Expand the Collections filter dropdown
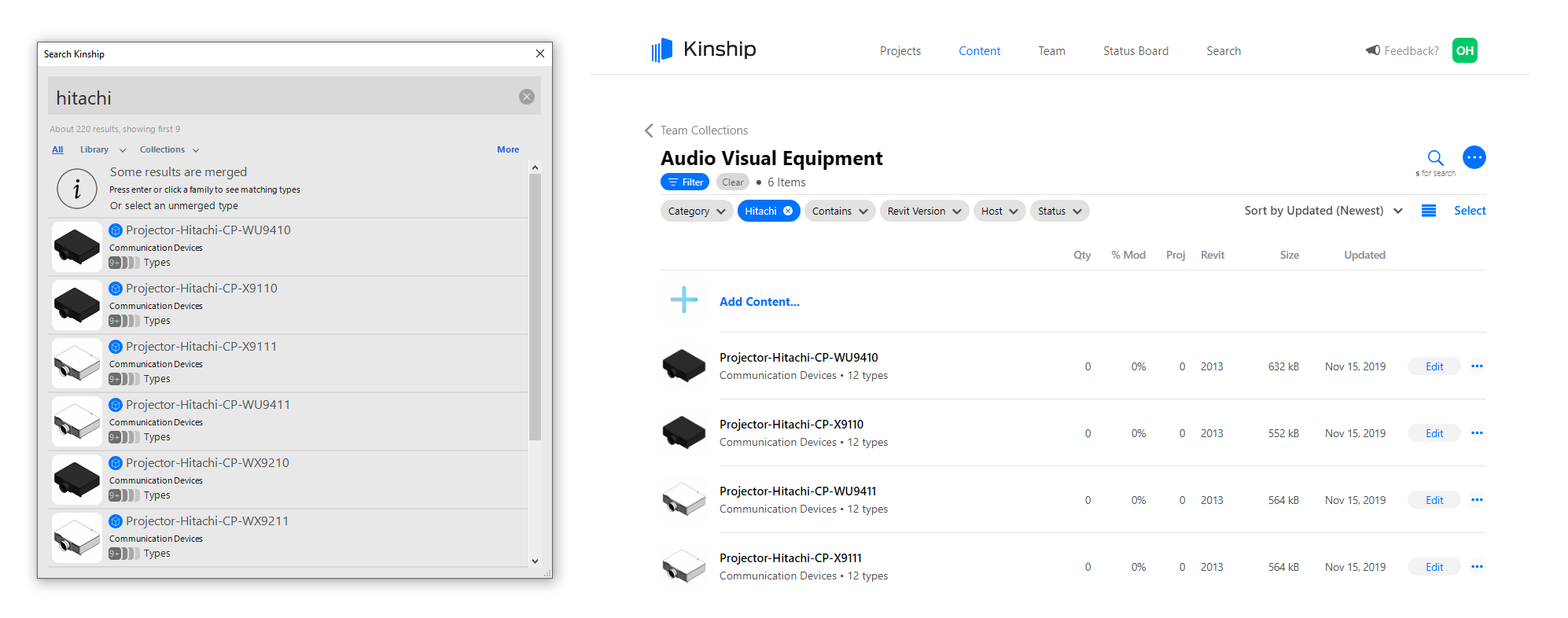This screenshot has width=1568, height=618. (169, 149)
